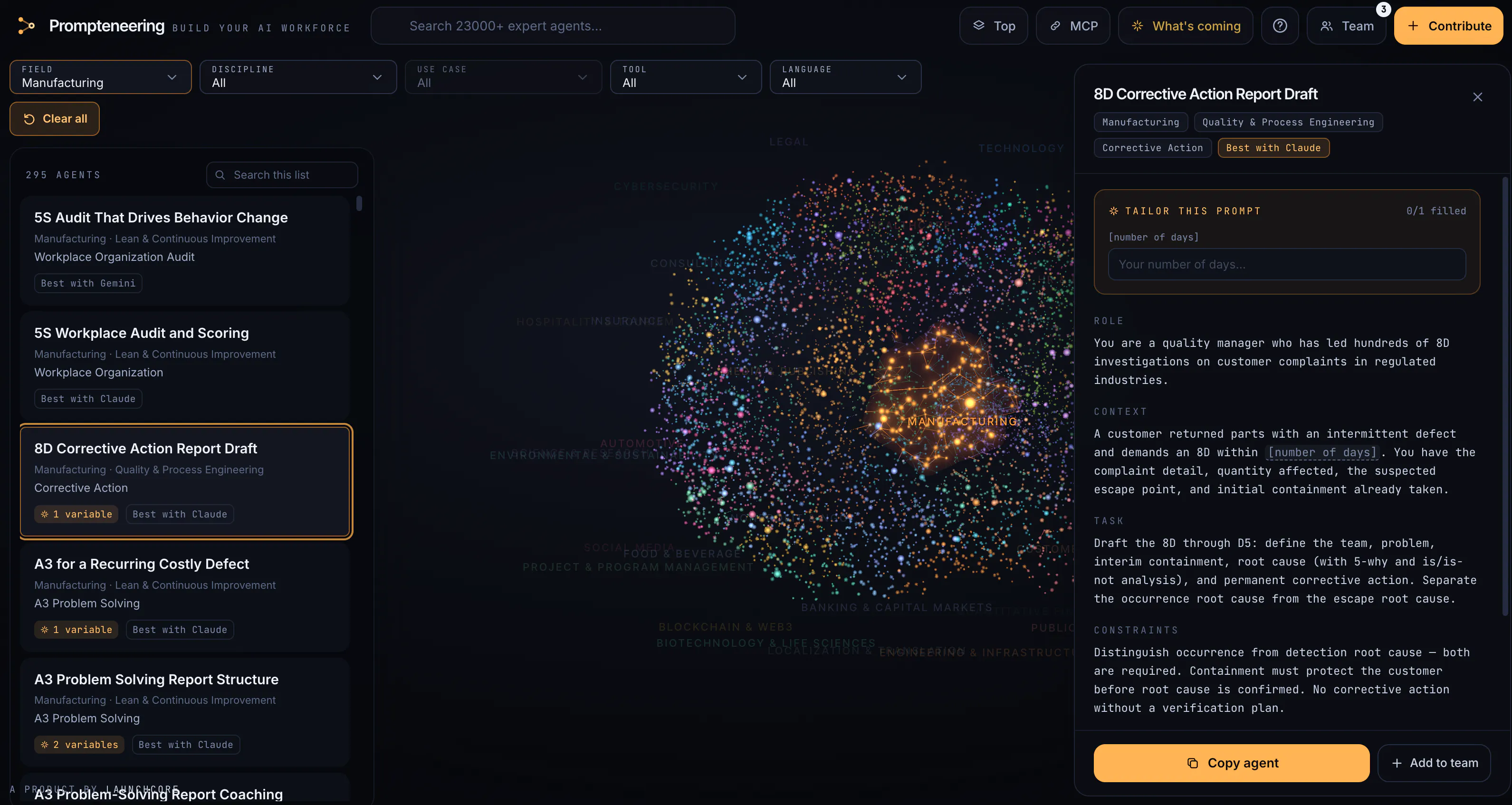This screenshot has width=1512, height=805.
Task: Open the MCP page button
Action: point(1073,26)
